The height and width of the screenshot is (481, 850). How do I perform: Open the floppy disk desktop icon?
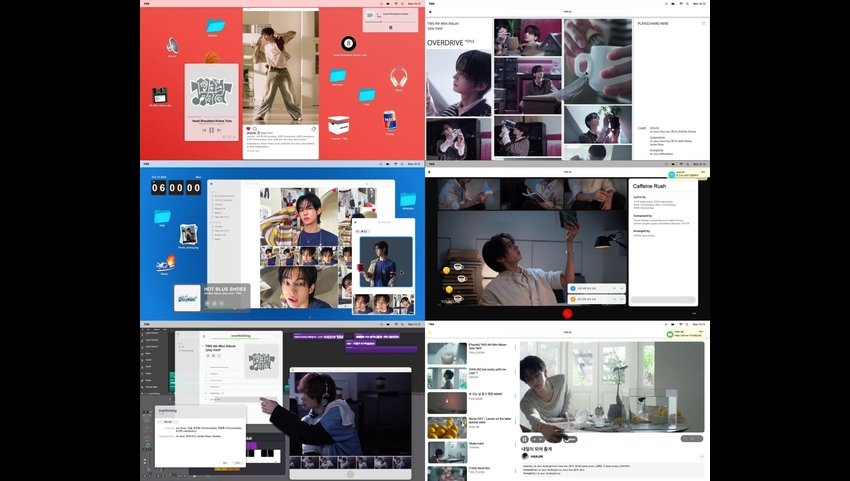[159, 96]
